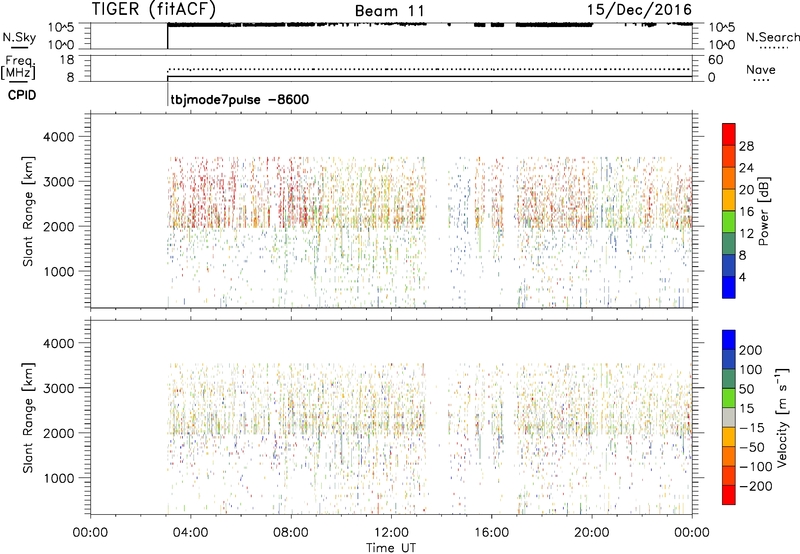Screen dimensions: 800x554
Task: Click the 'tbjmode7pulse -8600' mode text
Action: [240, 99]
